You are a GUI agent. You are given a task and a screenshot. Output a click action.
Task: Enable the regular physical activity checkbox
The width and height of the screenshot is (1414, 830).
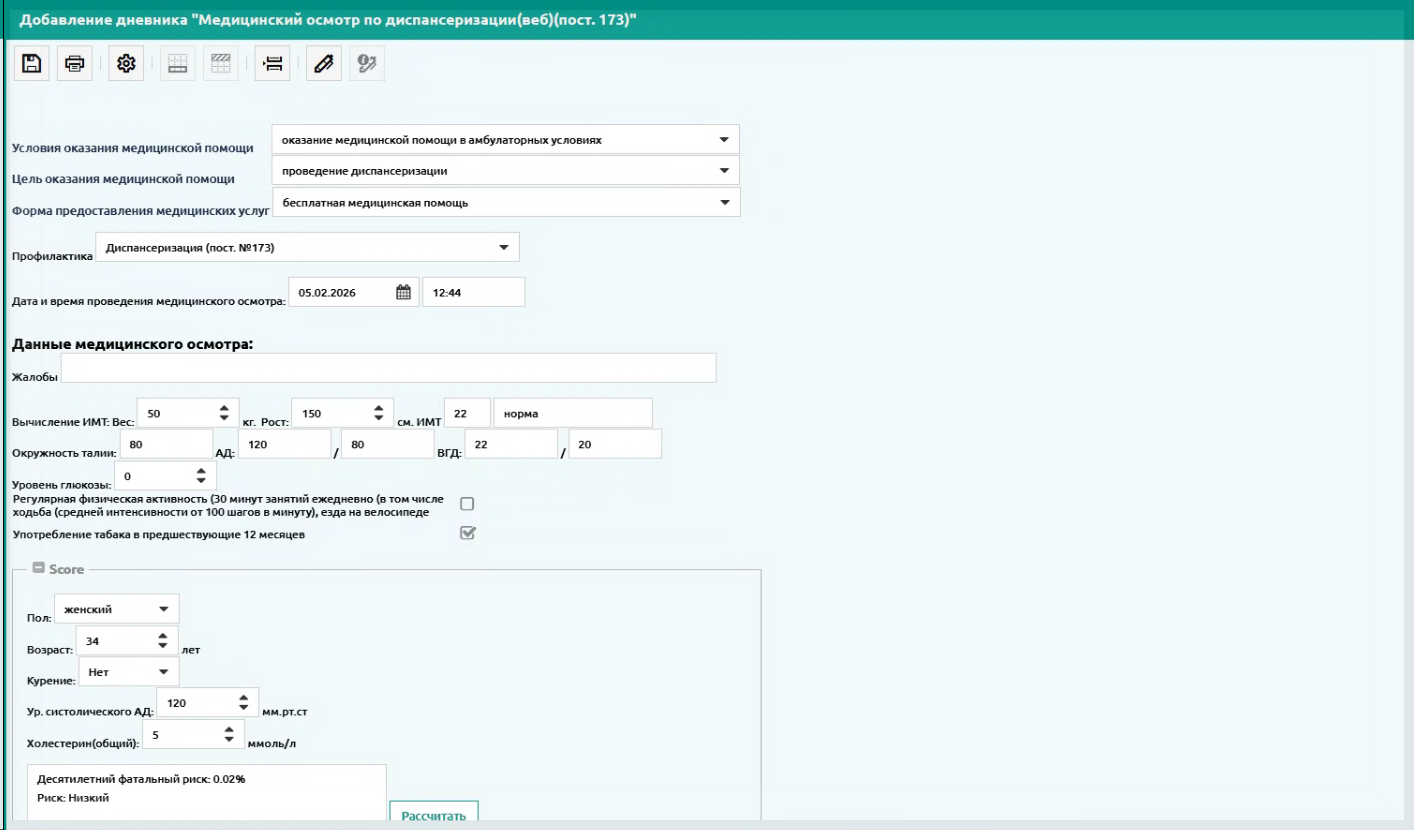coord(467,504)
